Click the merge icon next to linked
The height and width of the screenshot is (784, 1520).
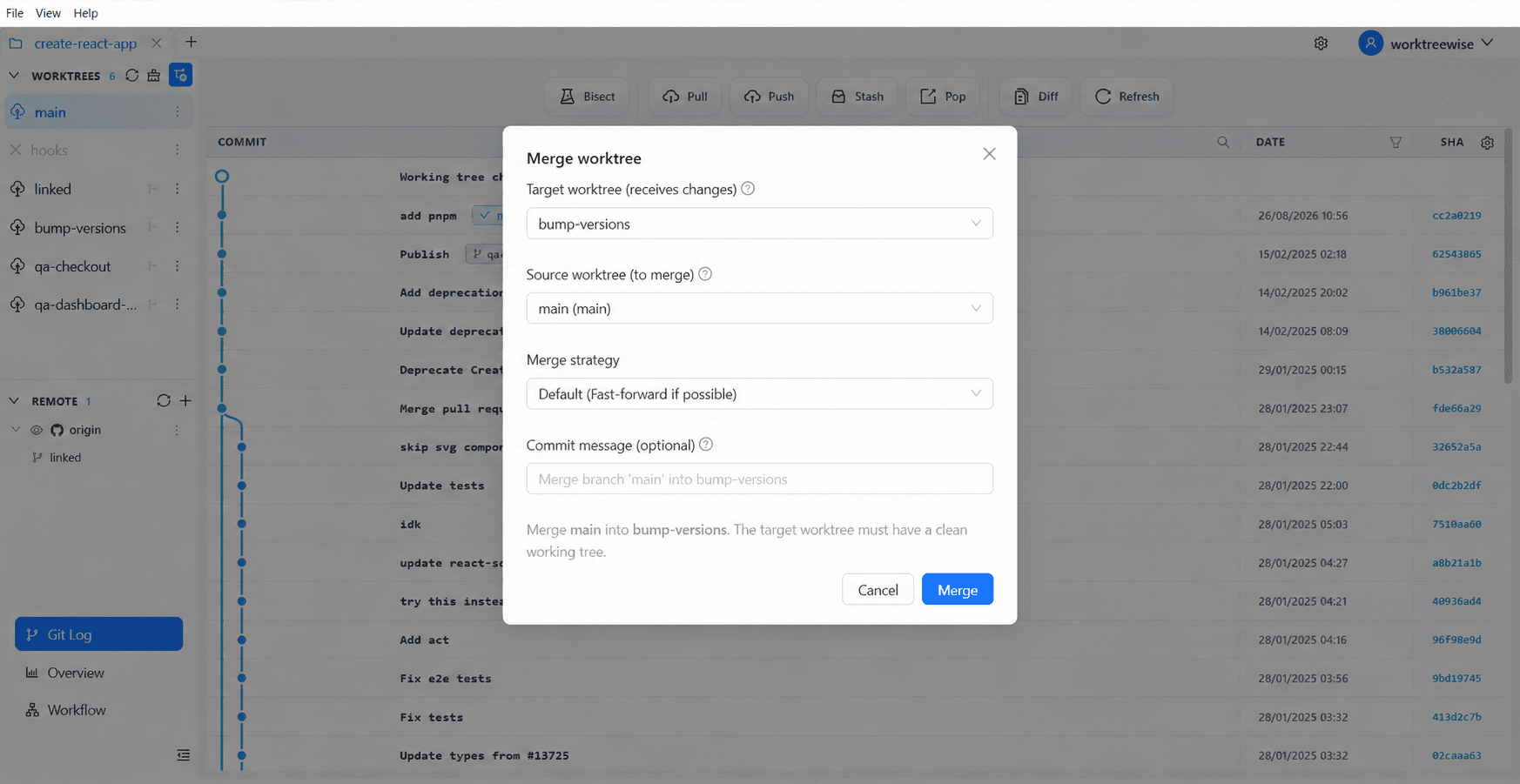[152, 189]
